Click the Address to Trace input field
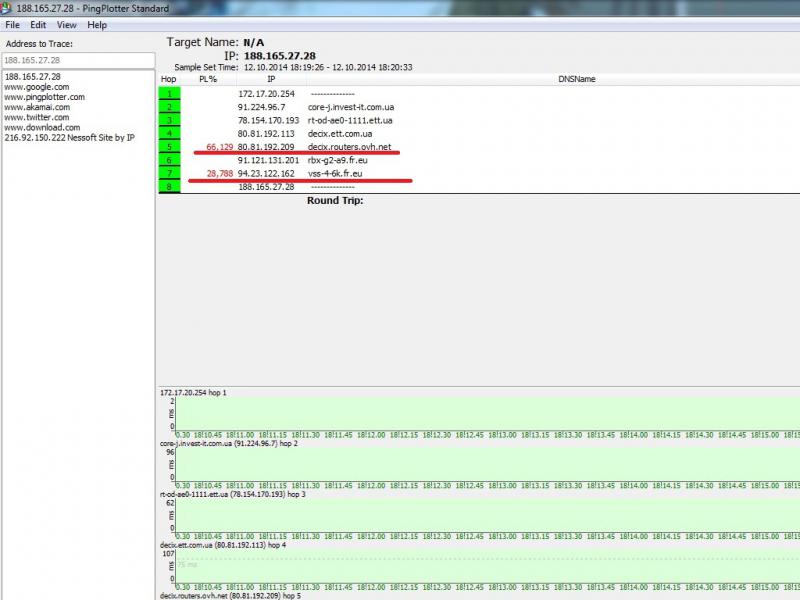The height and width of the screenshot is (600, 800). point(78,60)
